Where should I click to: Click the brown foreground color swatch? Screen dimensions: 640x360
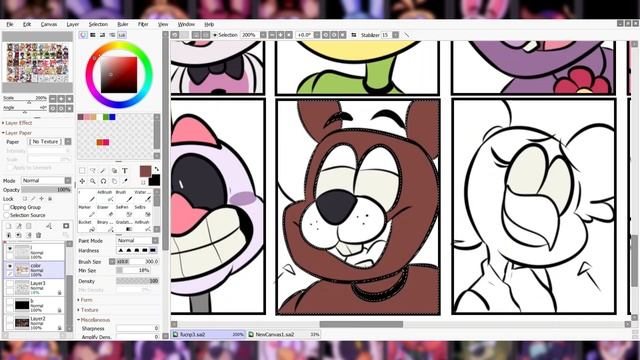click(145, 171)
